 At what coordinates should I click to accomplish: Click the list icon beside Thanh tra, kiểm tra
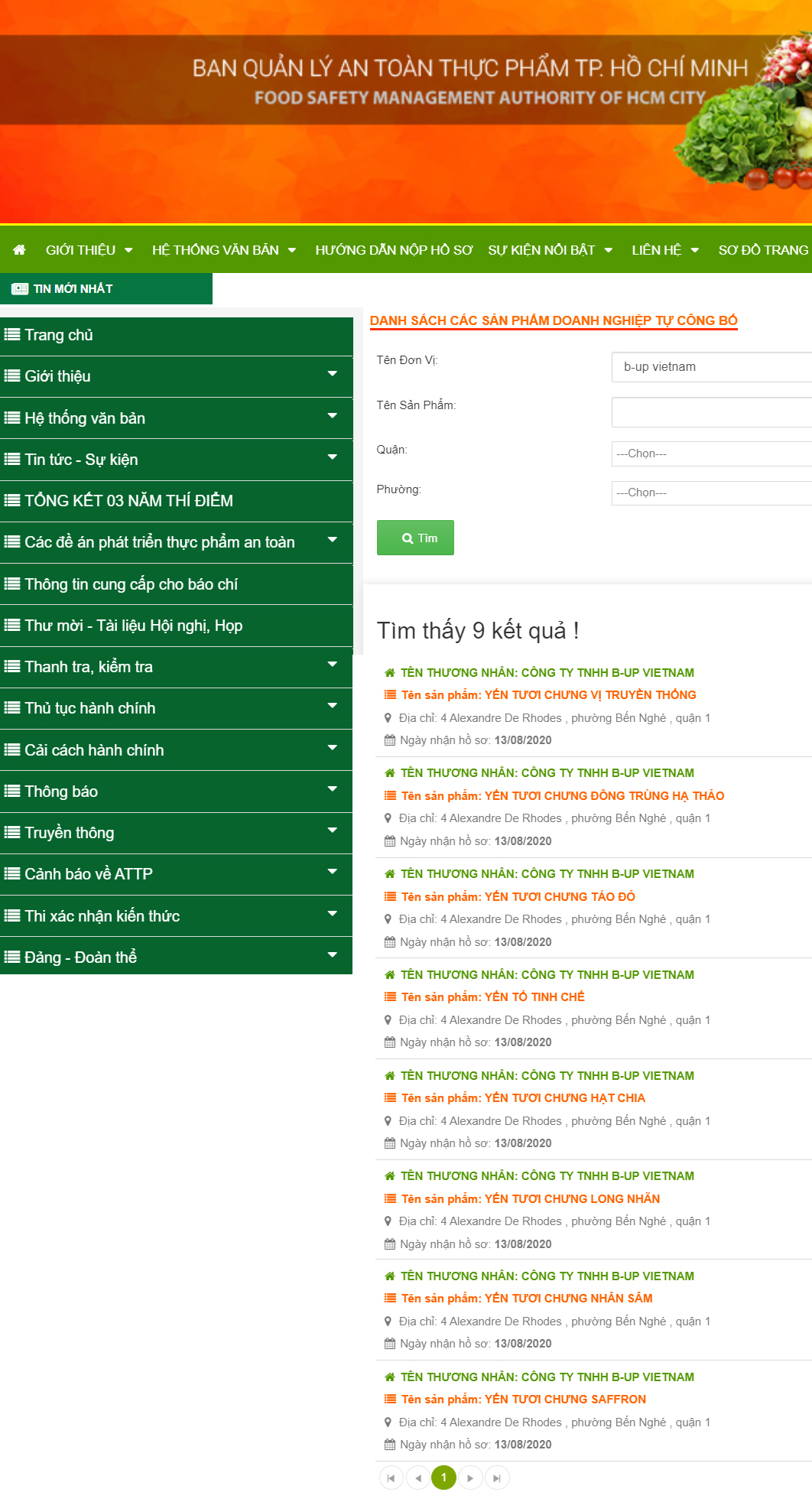click(12, 666)
